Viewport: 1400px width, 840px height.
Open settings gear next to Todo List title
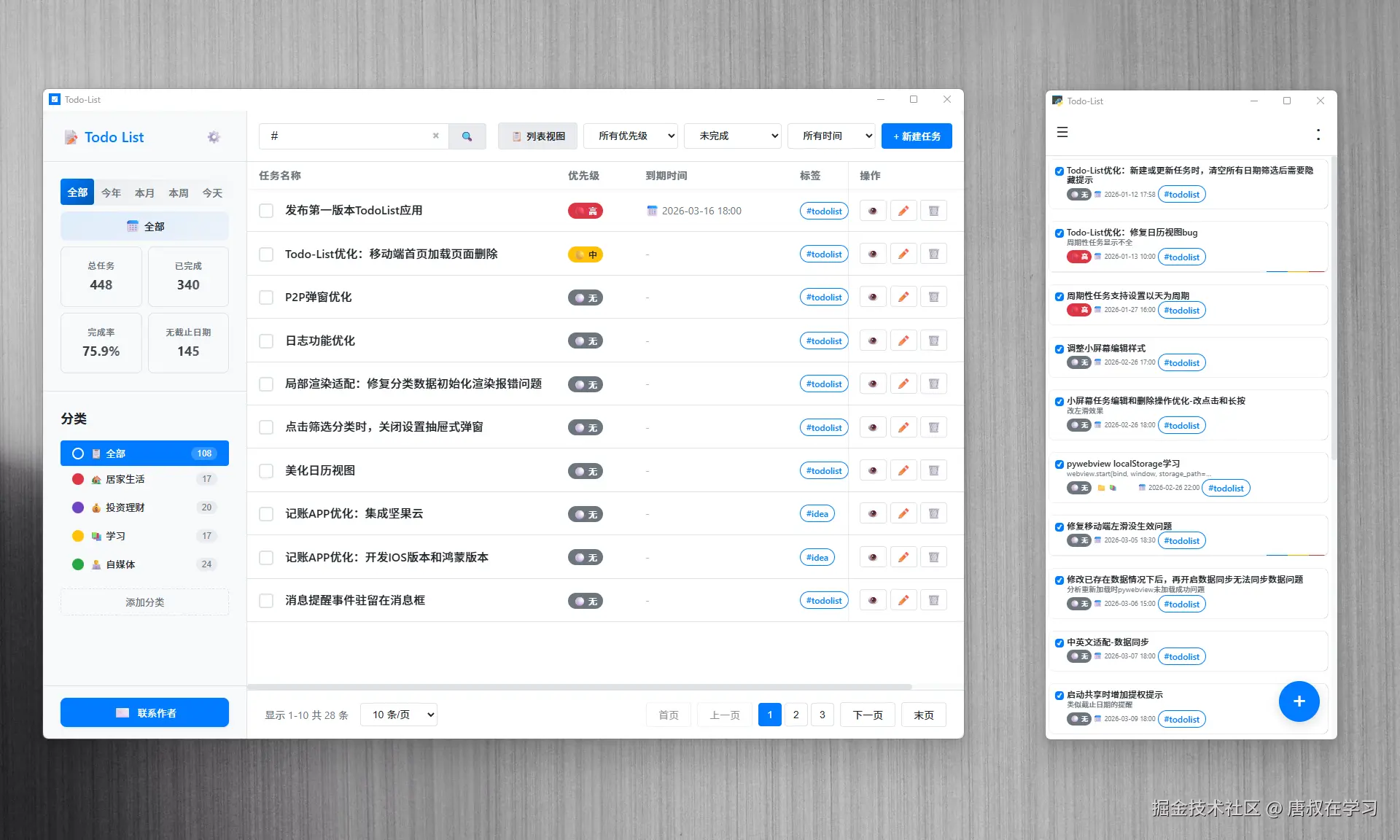tap(214, 137)
